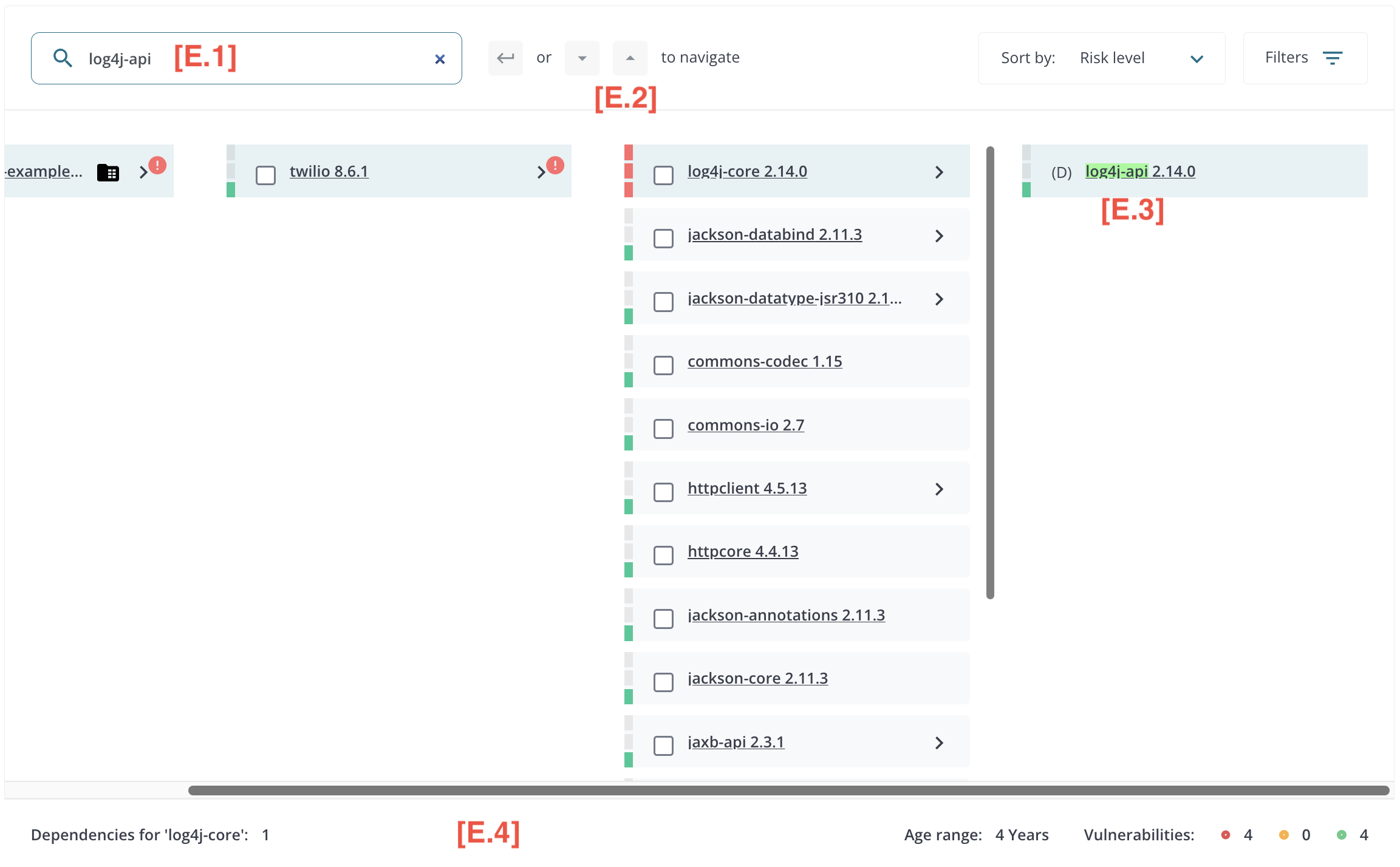Check the commons-io 2.7 checkbox
The image size is (1400, 867).
pos(663,428)
